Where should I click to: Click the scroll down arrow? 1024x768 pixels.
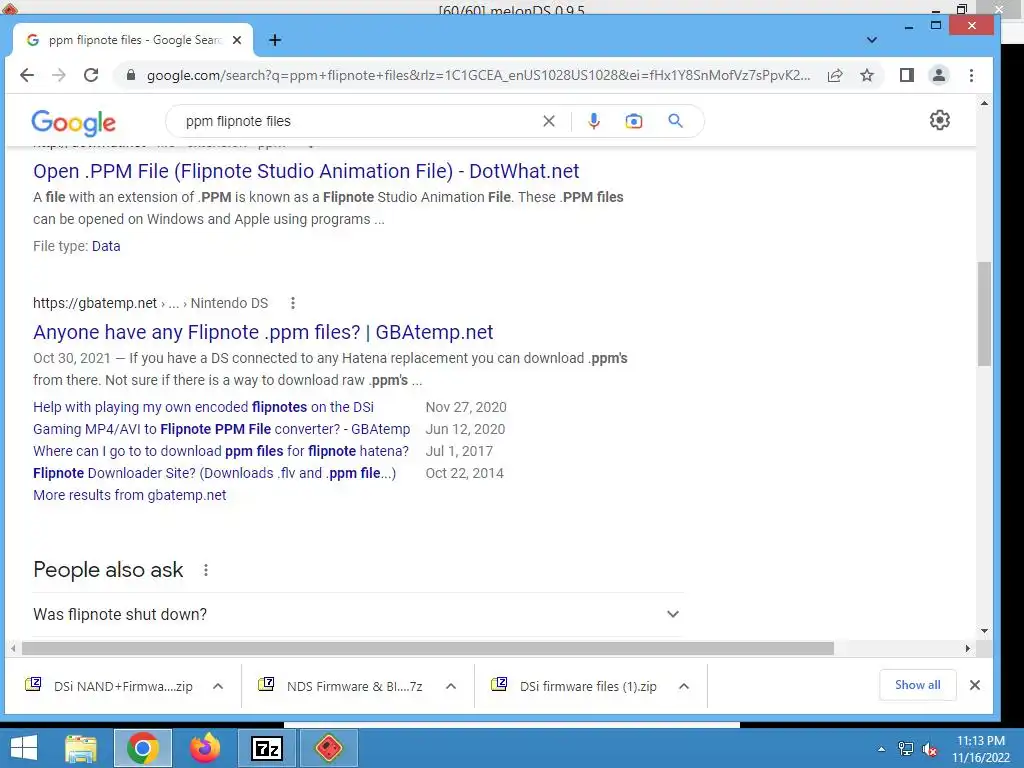coord(984,631)
